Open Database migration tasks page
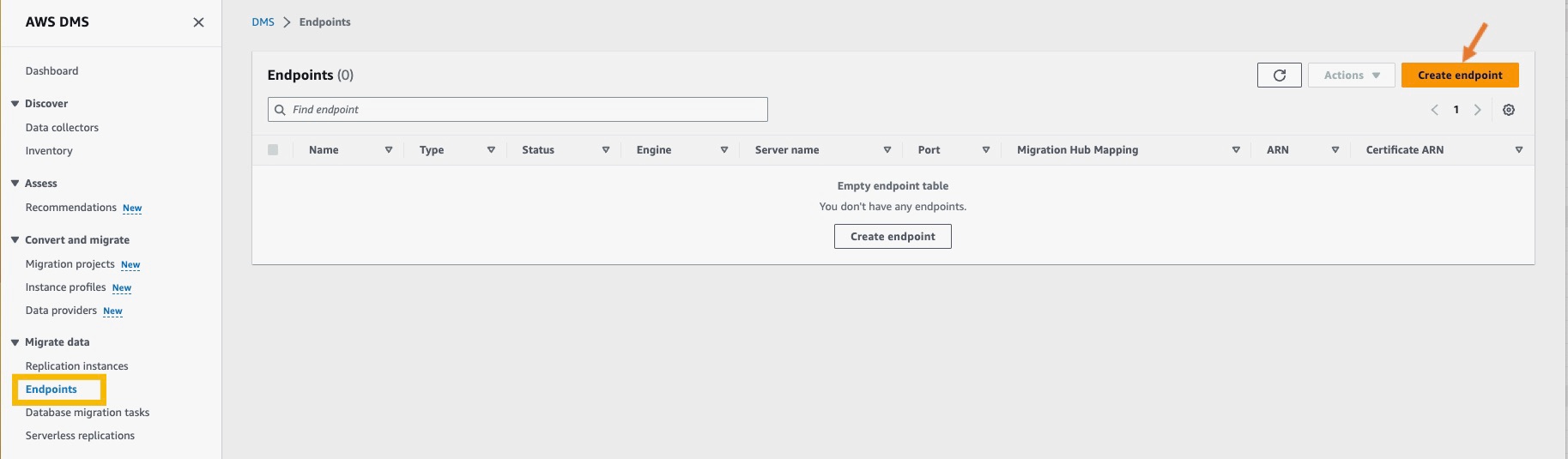Image resolution: width=1568 pixels, height=459 pixels. pos(88,413)
